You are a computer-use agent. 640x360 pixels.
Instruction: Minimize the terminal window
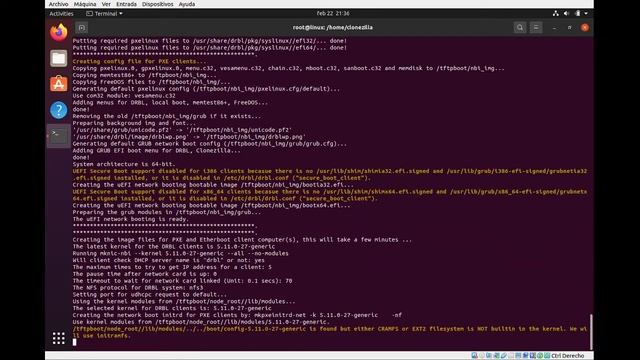pyautogui.click(x=554, y=28)
